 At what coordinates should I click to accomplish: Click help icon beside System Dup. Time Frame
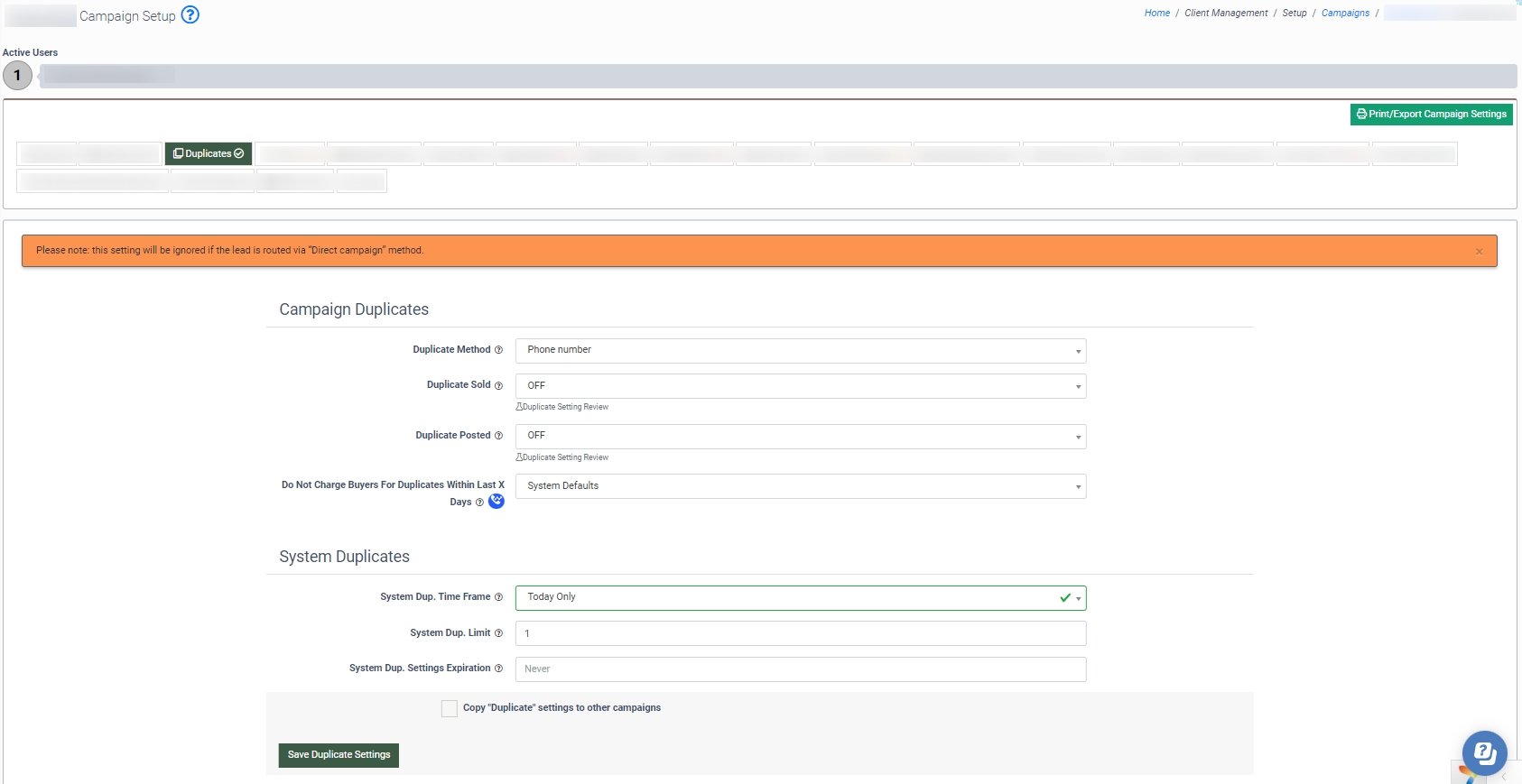[x=498, y=597]
